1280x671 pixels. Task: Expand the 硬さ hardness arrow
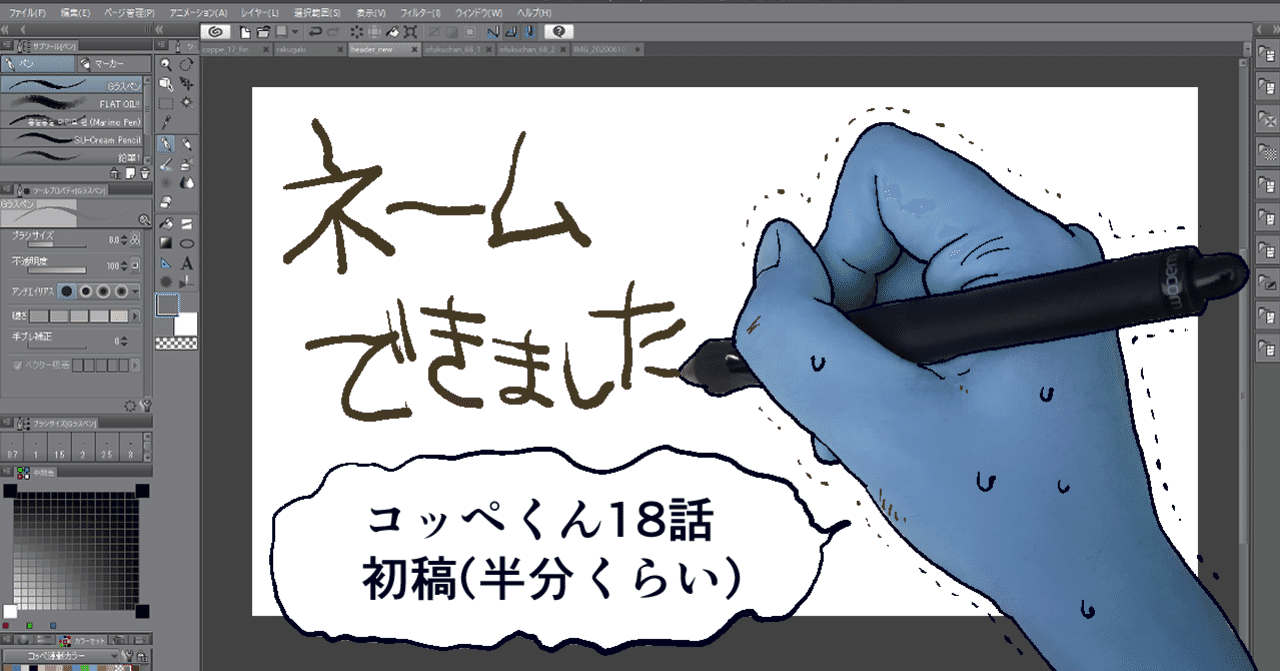coord(135,316)
